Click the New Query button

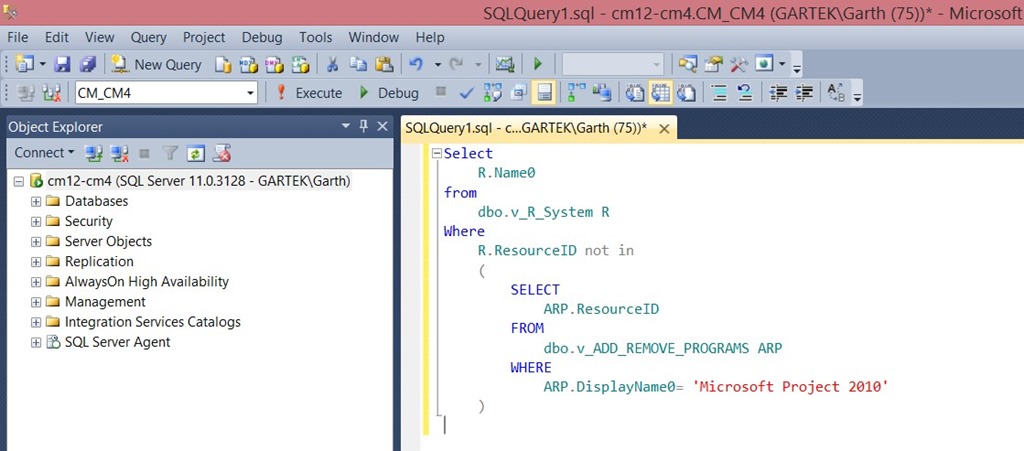tap(157, 65)
